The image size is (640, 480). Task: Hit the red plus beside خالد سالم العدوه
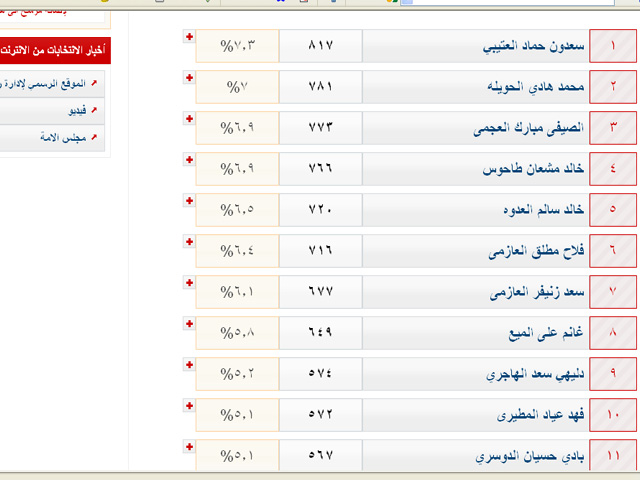tap(189, 201)
